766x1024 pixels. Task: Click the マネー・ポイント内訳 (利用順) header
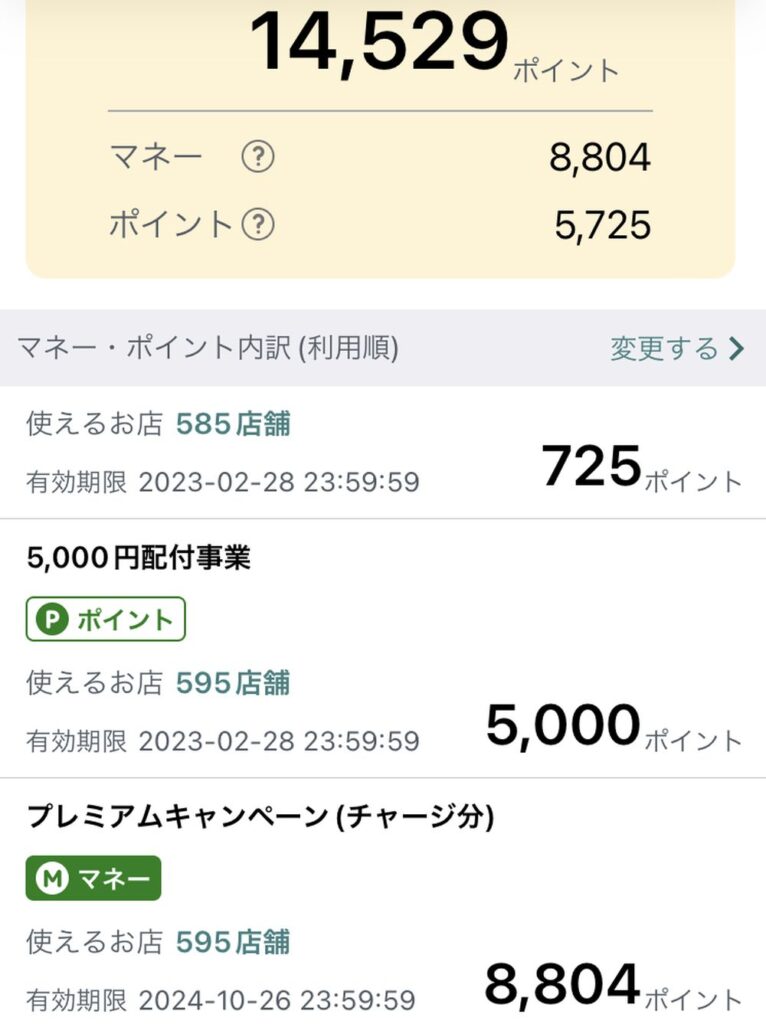coord(207,348)
